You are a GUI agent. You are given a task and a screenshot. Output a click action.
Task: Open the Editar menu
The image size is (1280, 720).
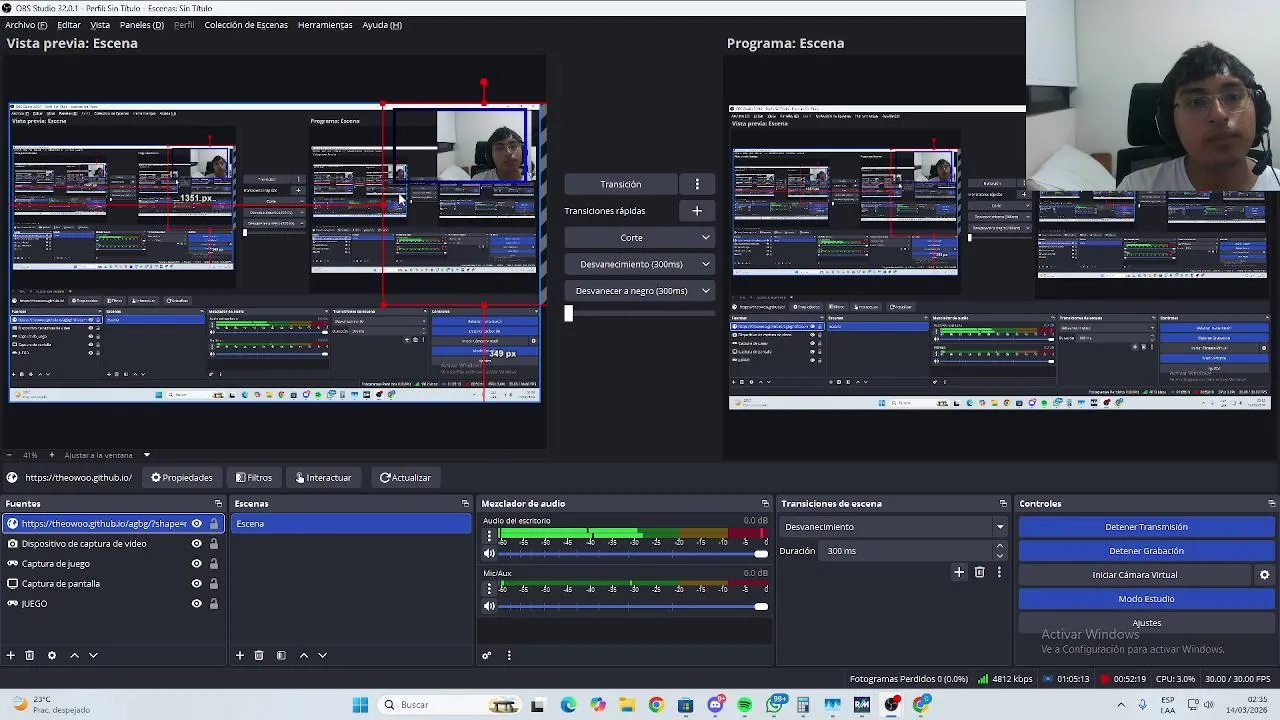pyautogui.click(x=69, y=25)
